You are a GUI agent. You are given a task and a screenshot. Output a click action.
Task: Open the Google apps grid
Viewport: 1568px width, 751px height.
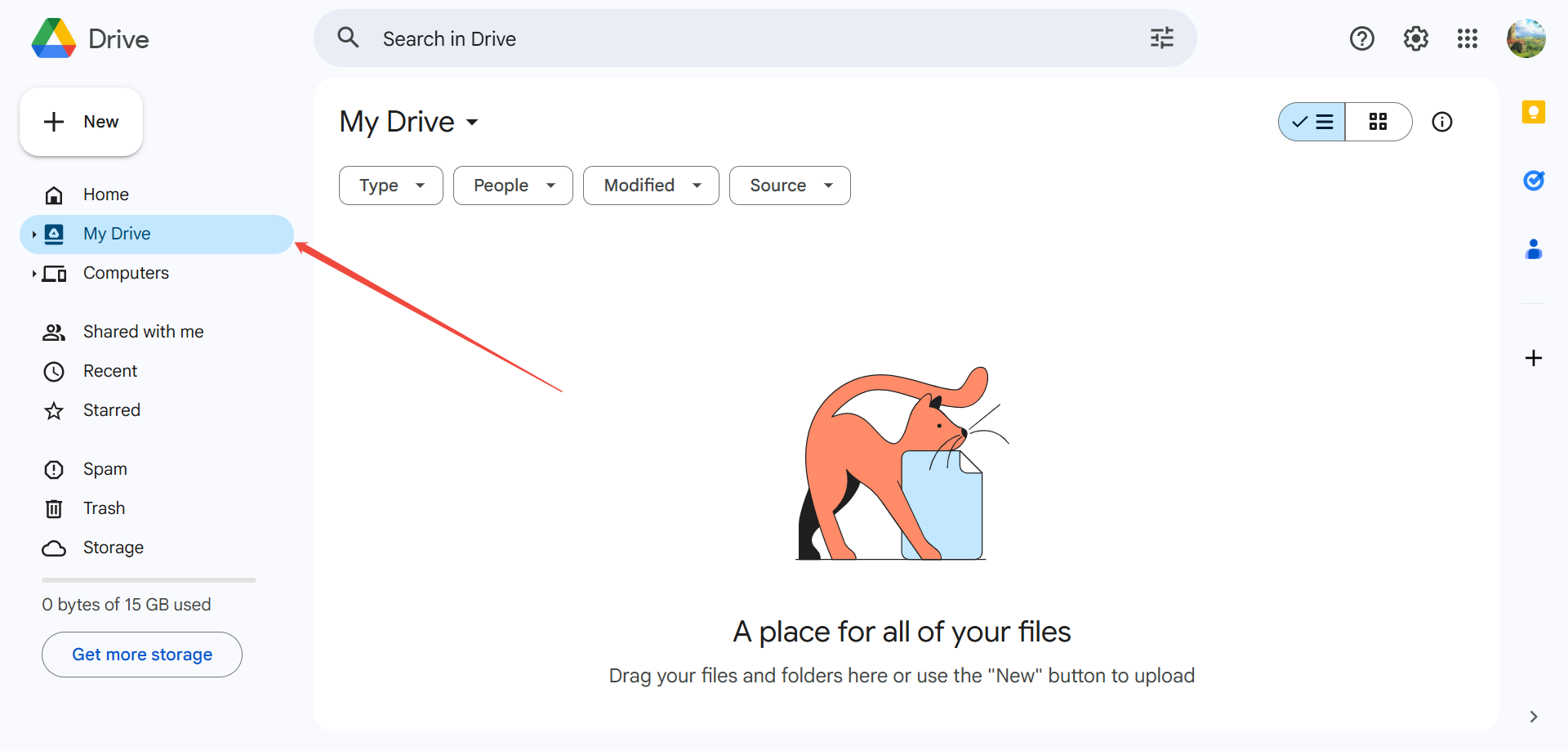[1468, 38]
